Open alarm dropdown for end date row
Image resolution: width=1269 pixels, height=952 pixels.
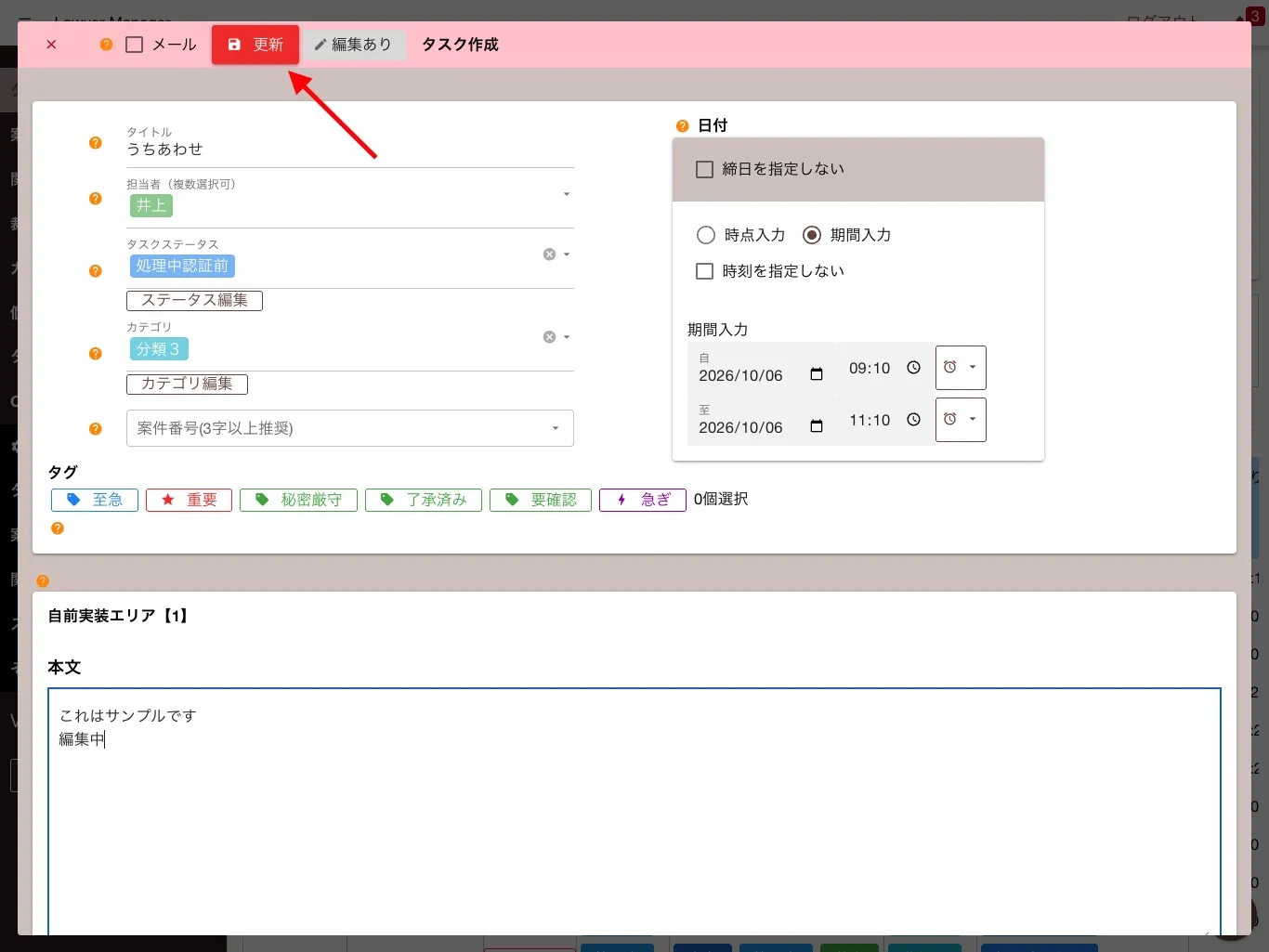[x=961, y=420]
